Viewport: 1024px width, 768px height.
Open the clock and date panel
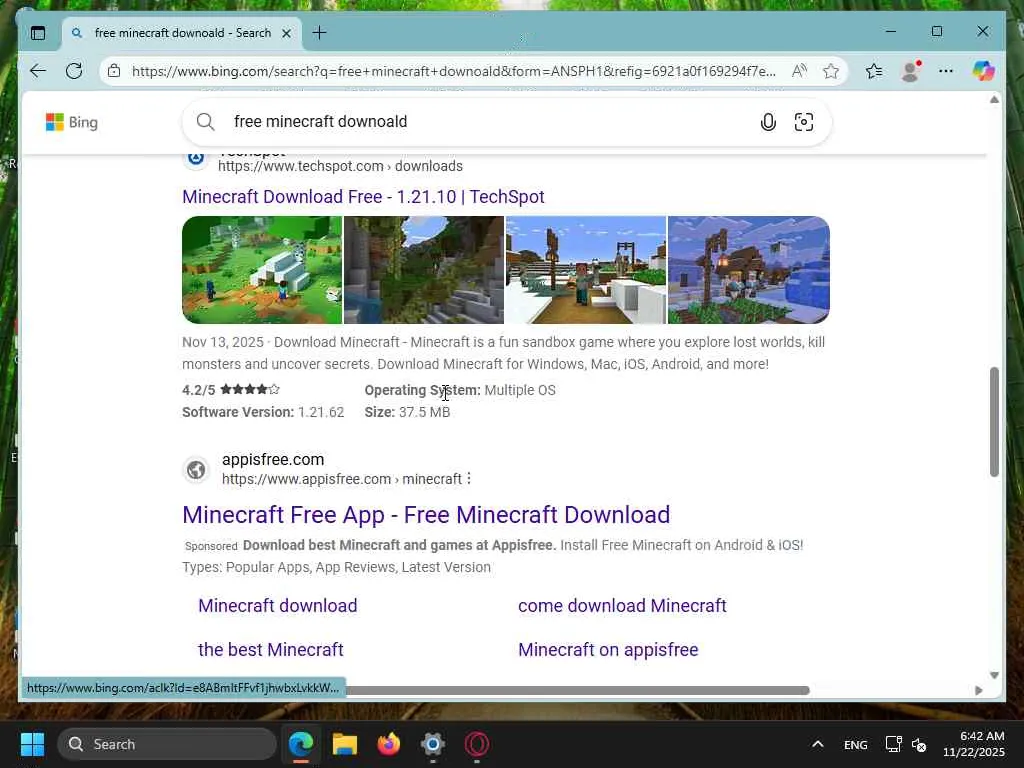(974, 744)
